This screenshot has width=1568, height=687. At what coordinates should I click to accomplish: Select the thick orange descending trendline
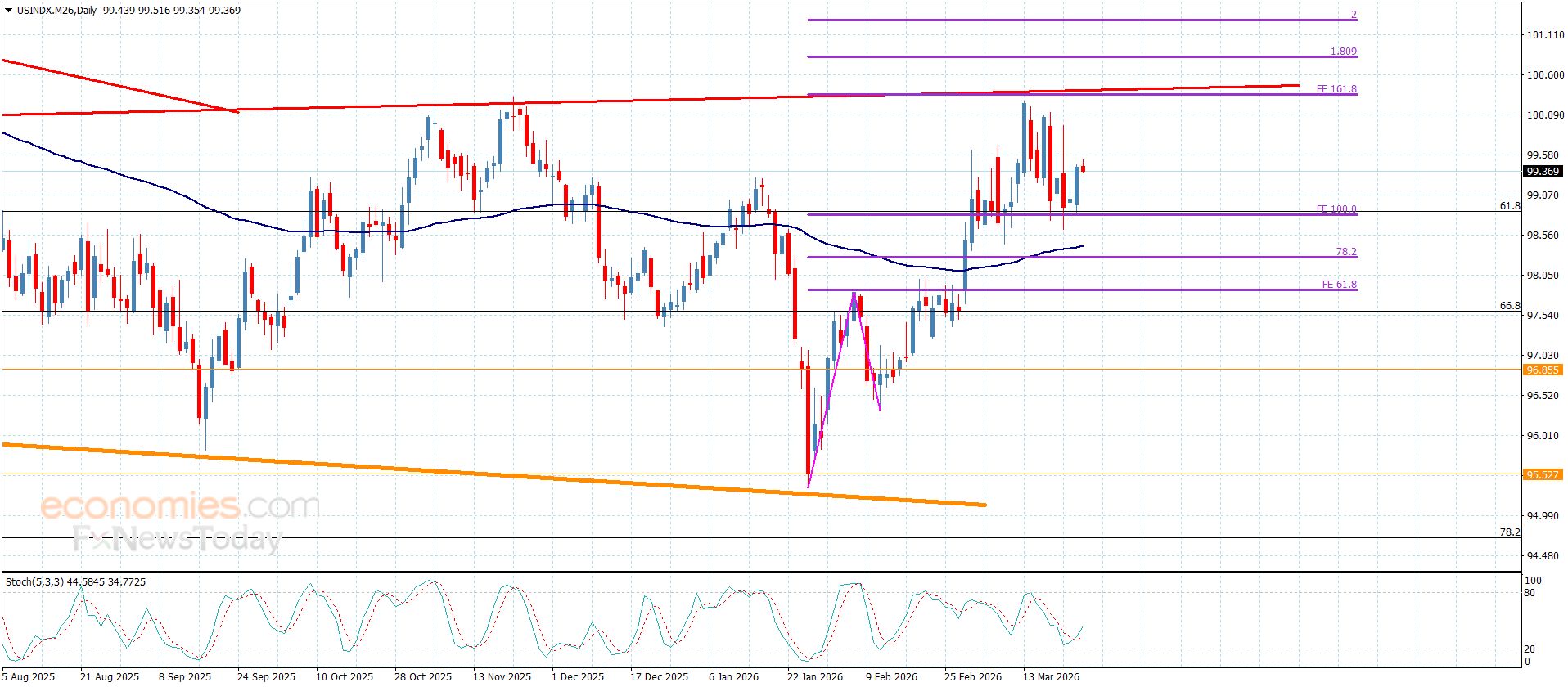click(493, 474)
